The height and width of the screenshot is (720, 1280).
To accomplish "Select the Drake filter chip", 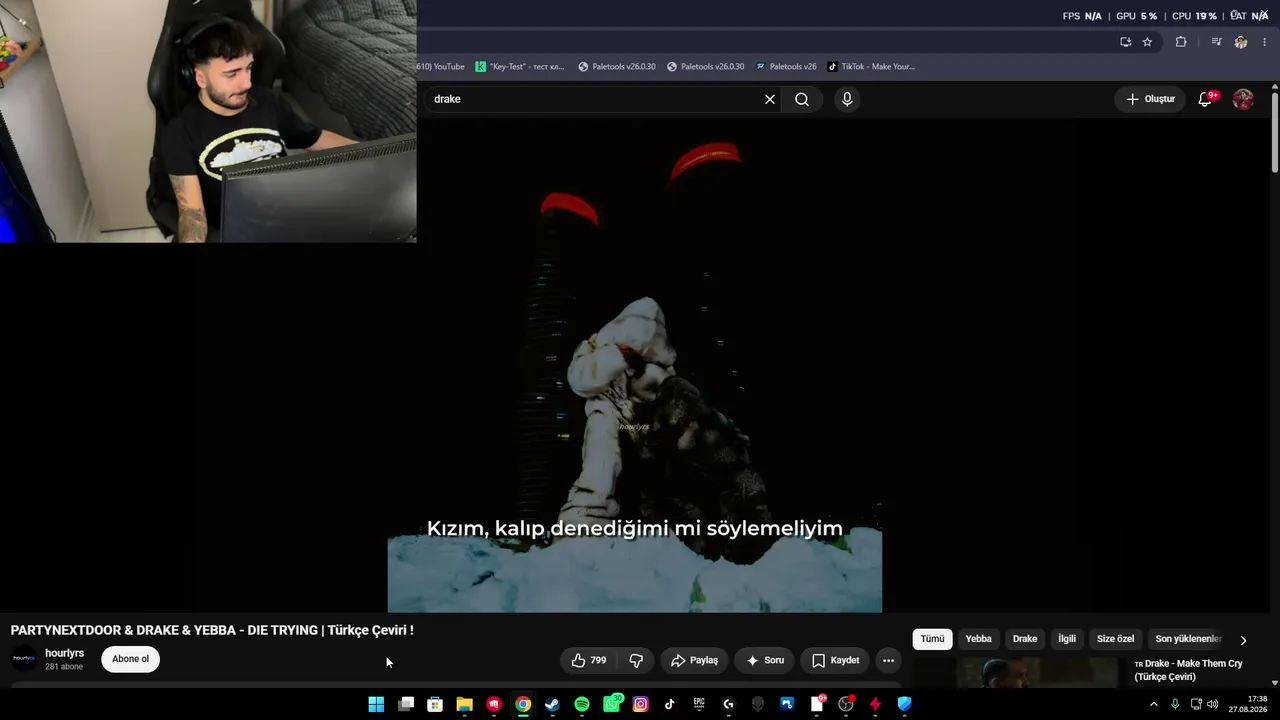I will [1025, 639].
